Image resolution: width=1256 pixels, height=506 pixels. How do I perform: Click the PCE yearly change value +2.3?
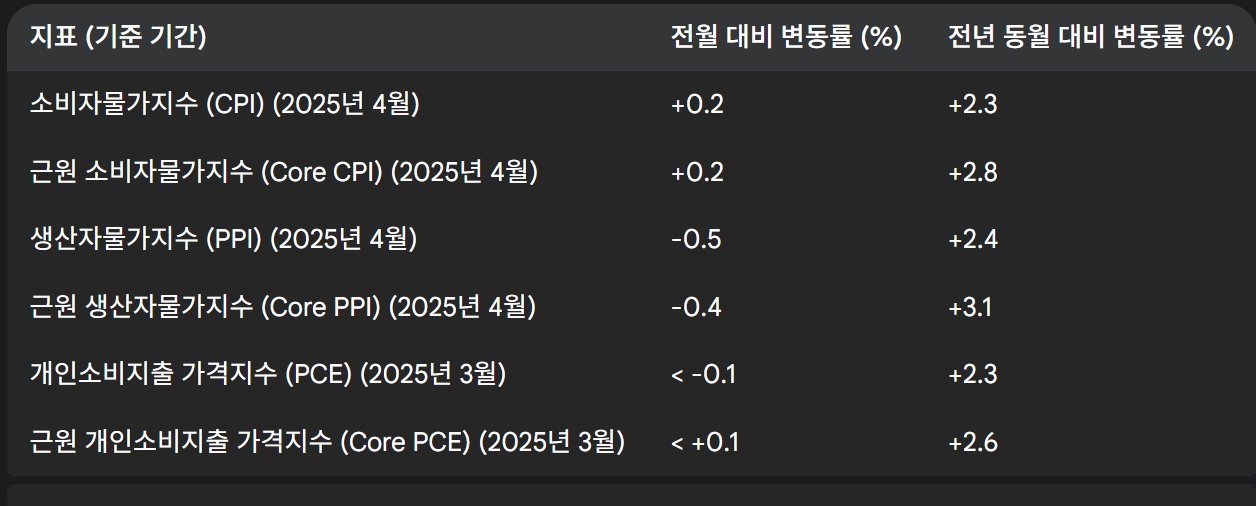click(x=973, y=374)
